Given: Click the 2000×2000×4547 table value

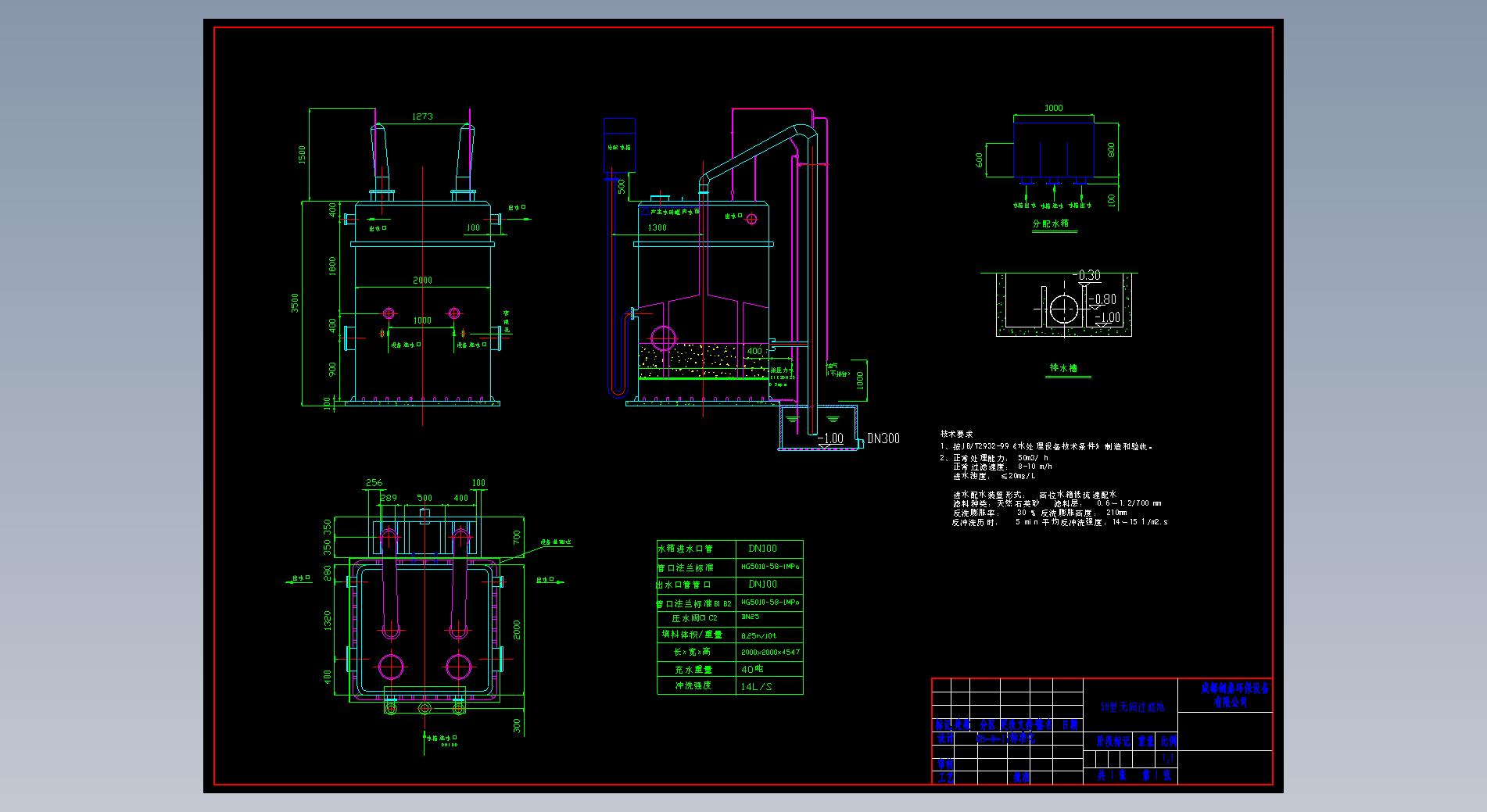Looking at the screenshot, I should click(x=770, y=652).
